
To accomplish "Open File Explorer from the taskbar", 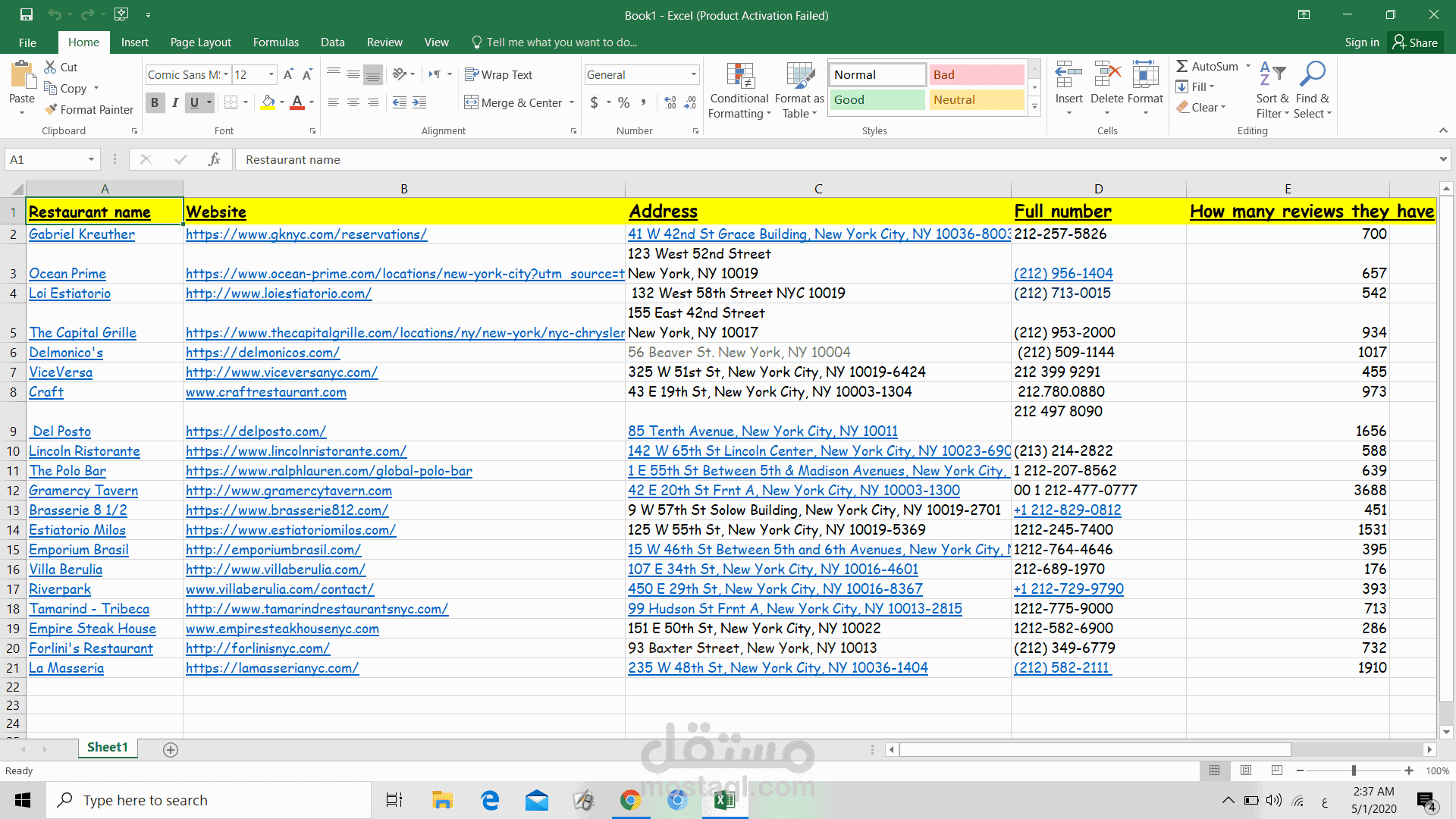I will pos(442,800).
